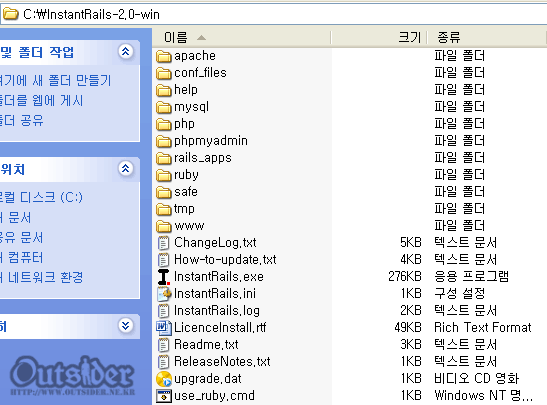Open the 컴퓨터 link in places
The width and height of the screenshot is (547, 405).
click(x=22, y=258)
